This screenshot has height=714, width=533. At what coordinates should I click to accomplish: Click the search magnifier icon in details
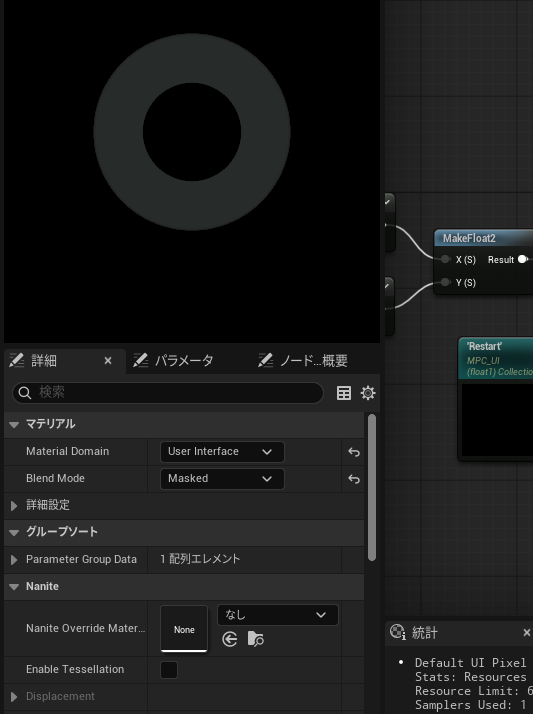pyautogui.click(x=25, y=393)
